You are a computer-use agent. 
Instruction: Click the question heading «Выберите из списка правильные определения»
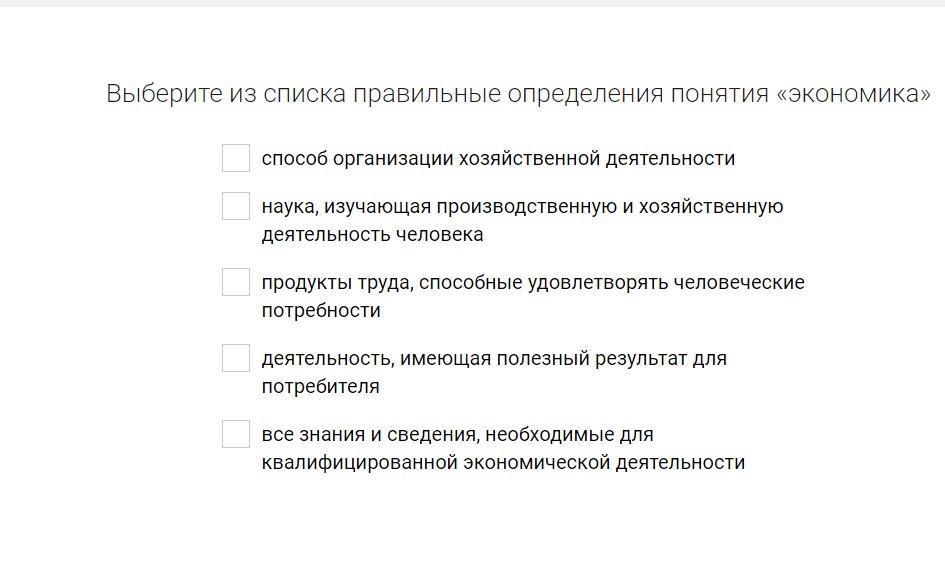pos(400,94)
